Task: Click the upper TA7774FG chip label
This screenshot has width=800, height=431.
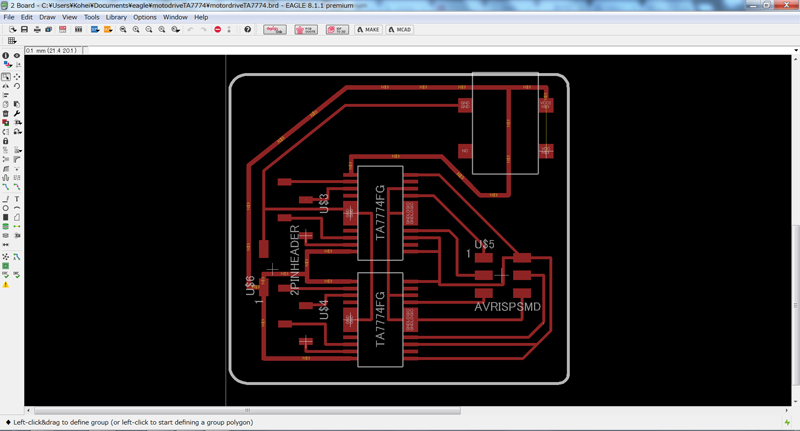Action: [x=380, y=213]
